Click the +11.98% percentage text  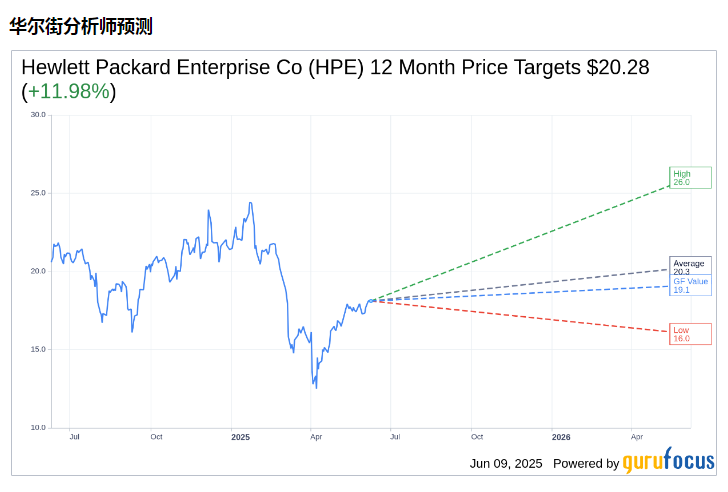pyautogui.click(x=69, y=92)
